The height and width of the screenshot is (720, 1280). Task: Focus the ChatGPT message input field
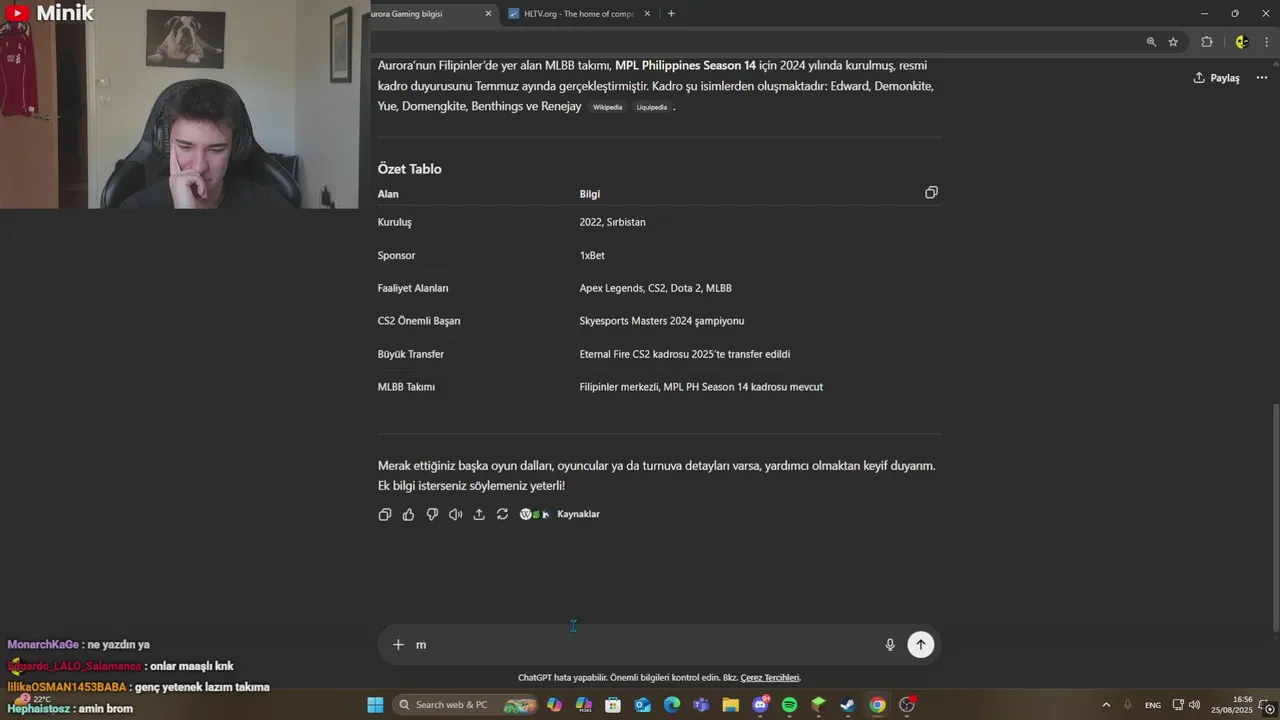(645, 645)
